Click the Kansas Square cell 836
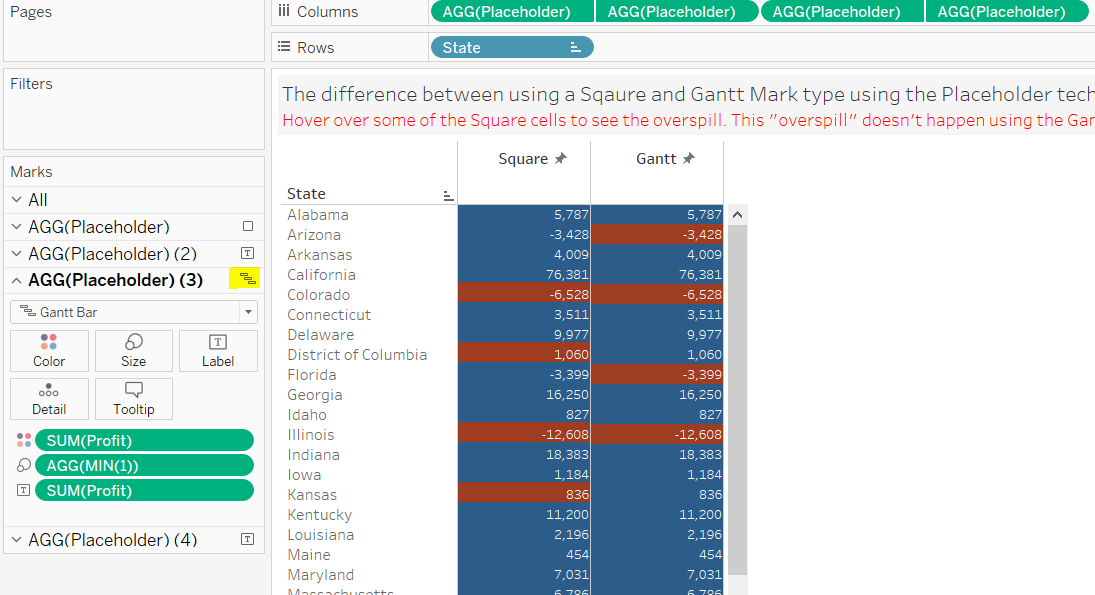The height and width of the screenshot is (595, 1095). point(524,494)
